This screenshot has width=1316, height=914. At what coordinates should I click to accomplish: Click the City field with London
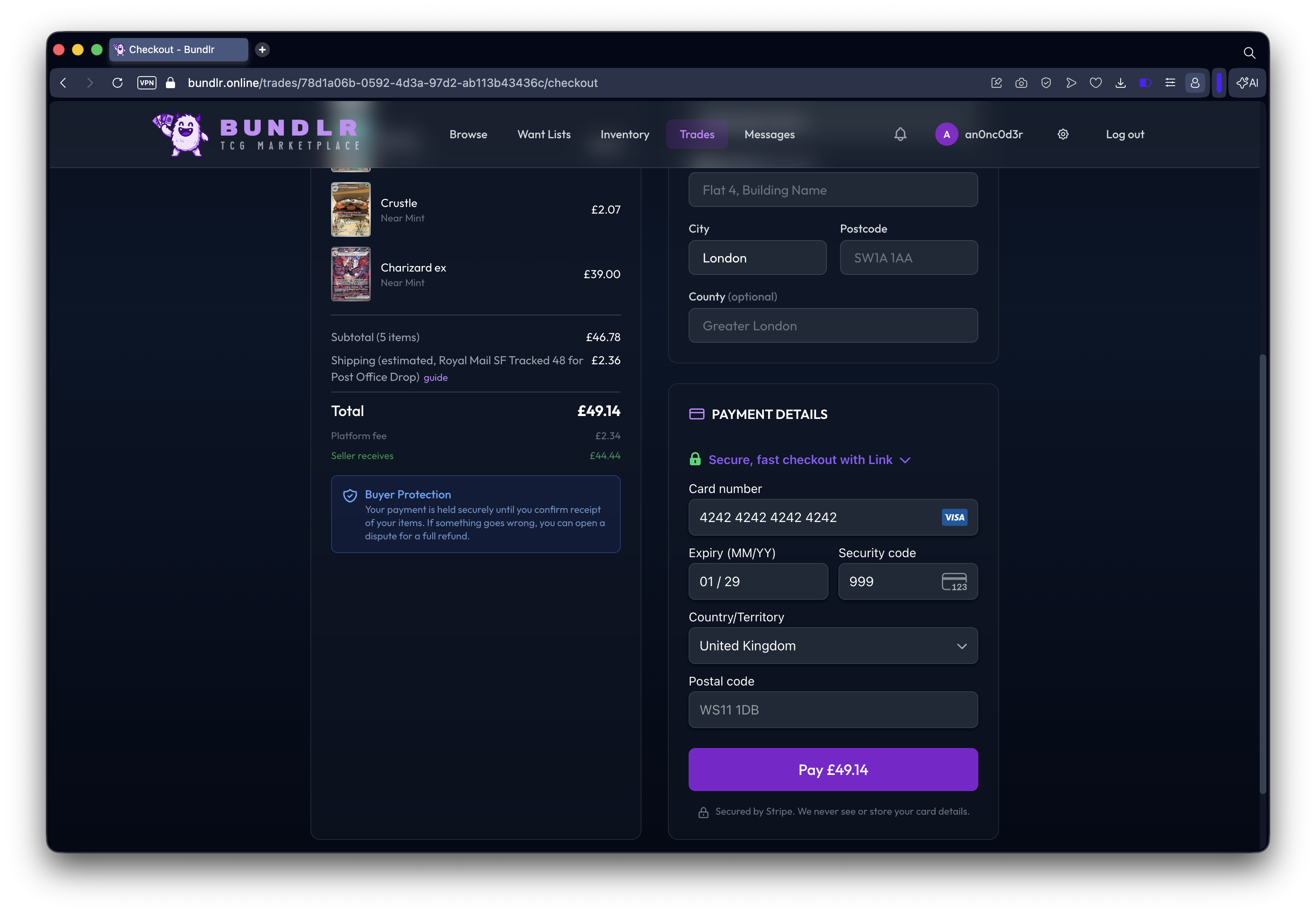[x=757, y=258]
